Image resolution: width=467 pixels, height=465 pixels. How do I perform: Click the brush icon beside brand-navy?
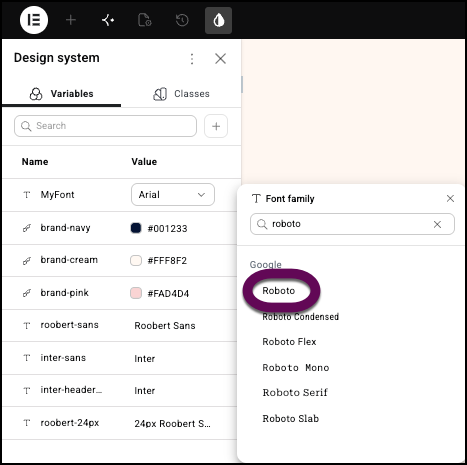pyautogui.click(x=27, y=228)
